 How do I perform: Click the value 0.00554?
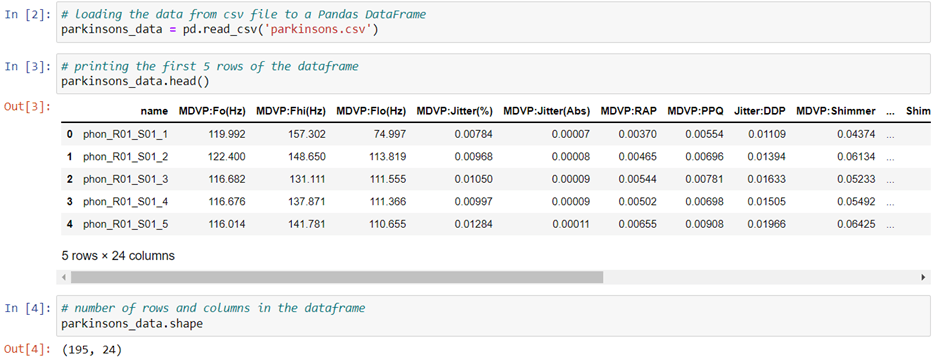click(x=705, y=134)
